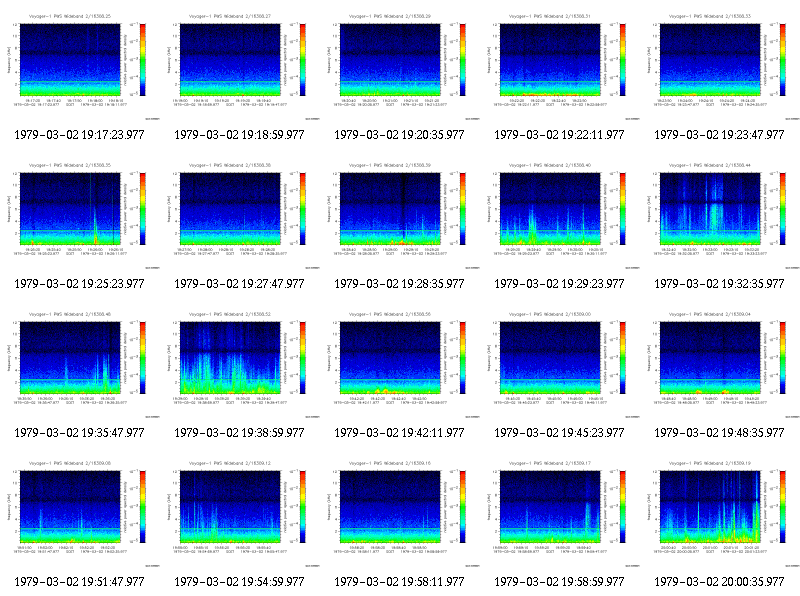Click caption text 1979-03-02 19:48:35.977
800x596 pixels.
[719, 433]
